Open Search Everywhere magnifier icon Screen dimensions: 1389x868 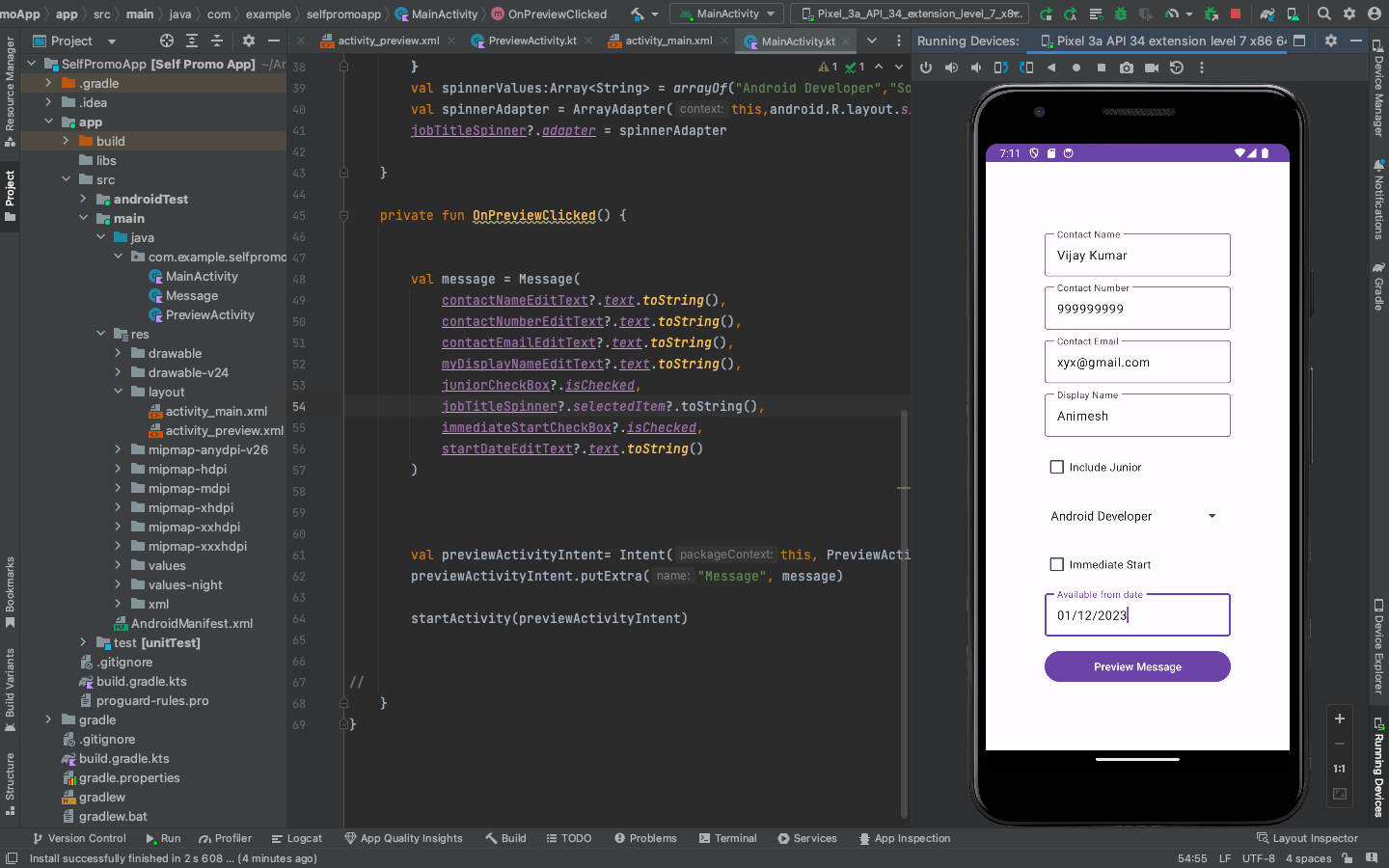pos(1324,14)
